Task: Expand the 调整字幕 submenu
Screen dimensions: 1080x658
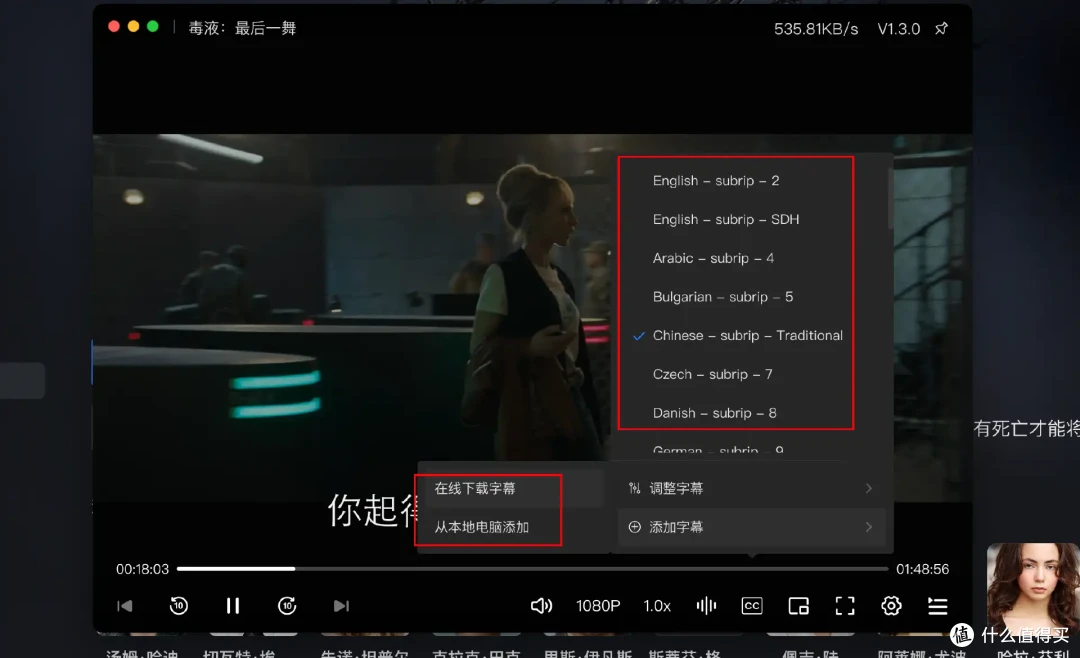Action: pos(751,489)
